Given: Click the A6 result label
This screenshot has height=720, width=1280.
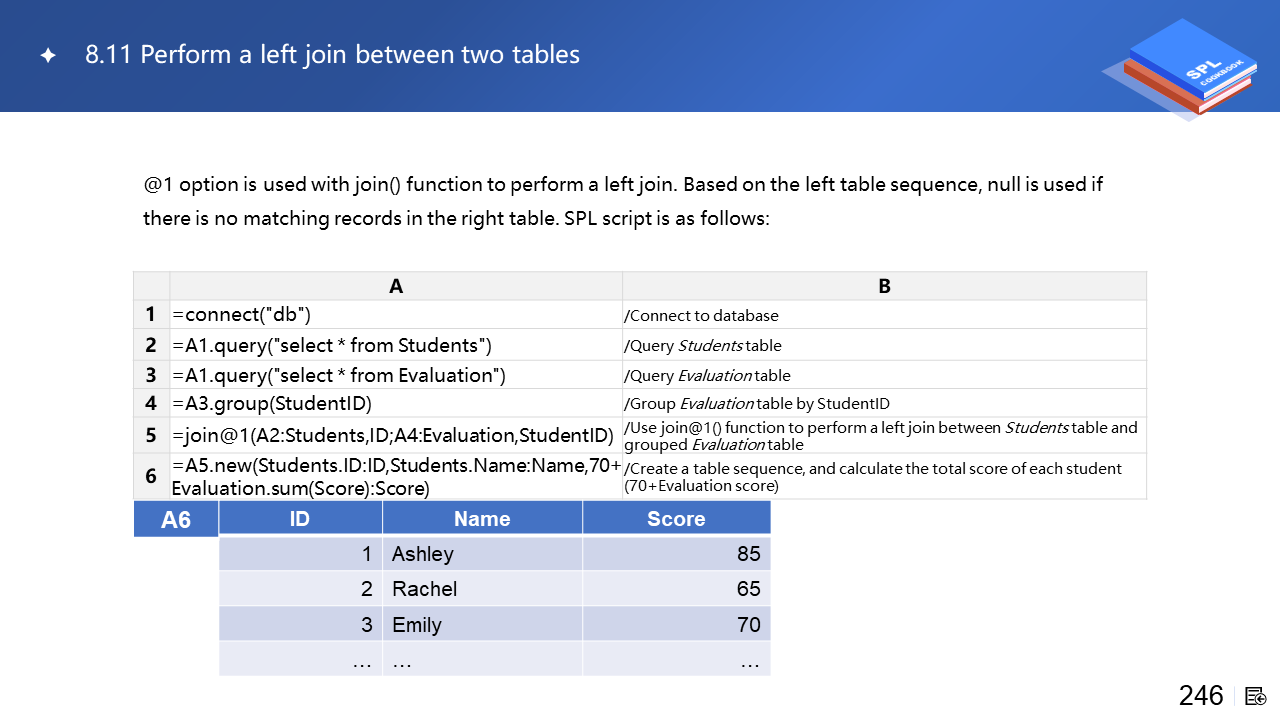Looking at the screenshot, I should click(x=176, y=520).
